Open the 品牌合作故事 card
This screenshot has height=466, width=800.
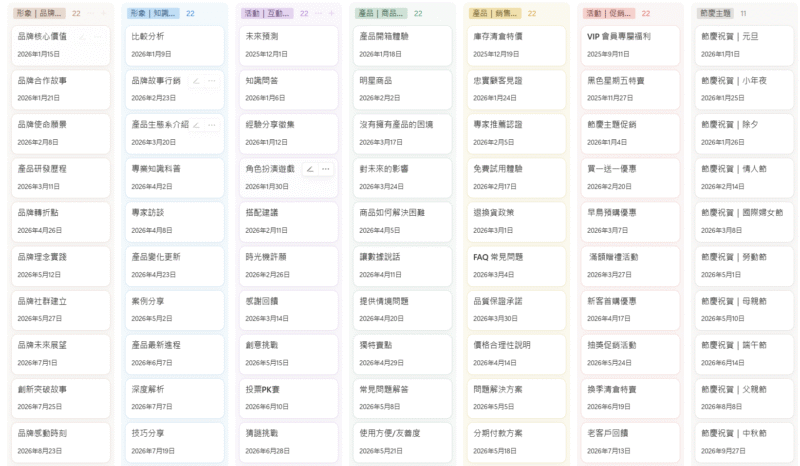pyautogui.click(x=61, y=89)
